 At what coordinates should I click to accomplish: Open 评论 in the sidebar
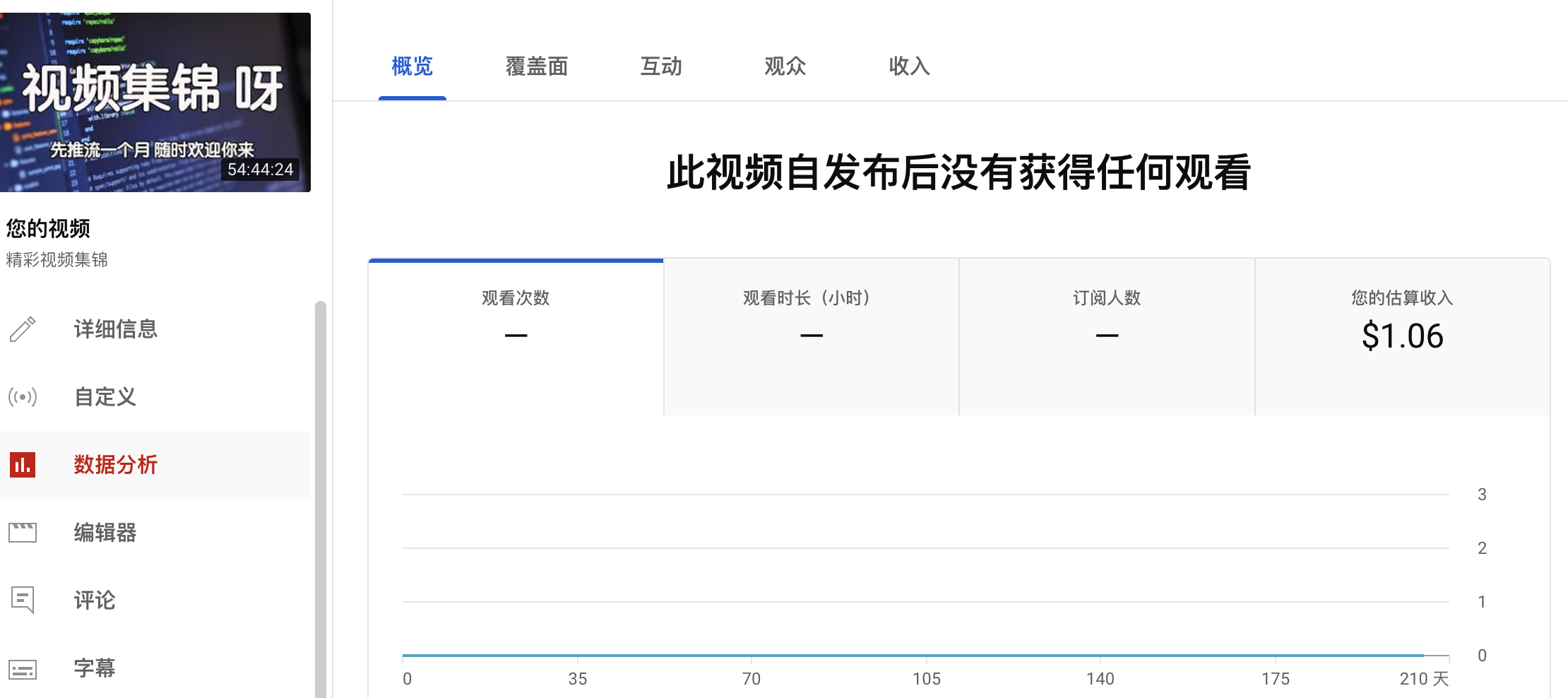coord(155,601)
